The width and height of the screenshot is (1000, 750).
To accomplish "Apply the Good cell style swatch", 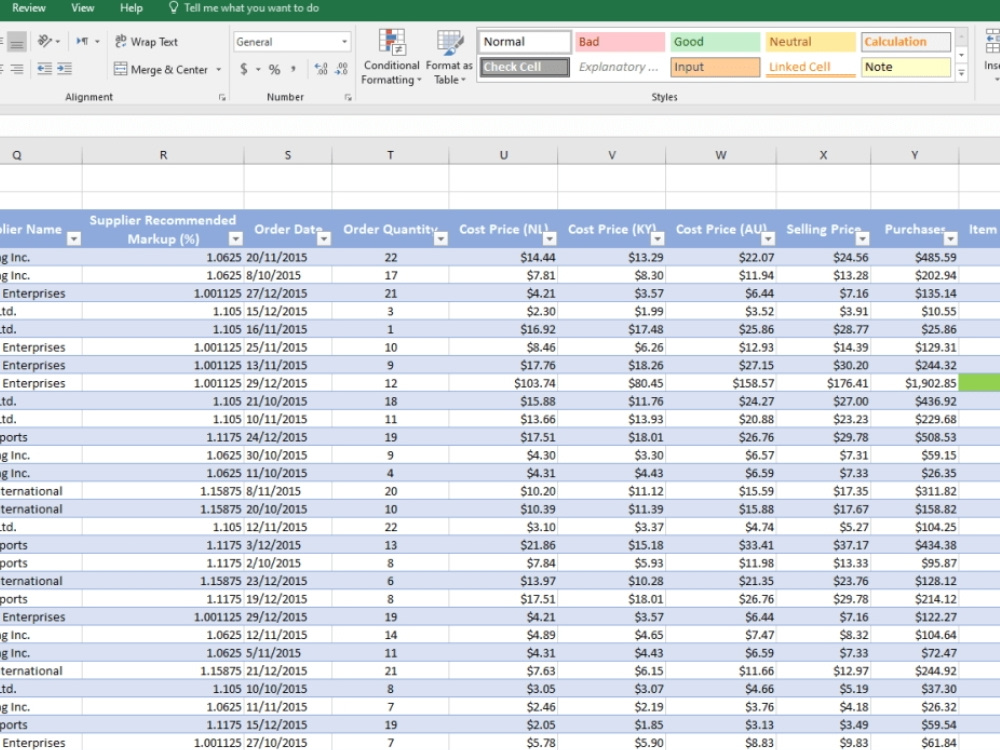I will click(x=714, y=41).
